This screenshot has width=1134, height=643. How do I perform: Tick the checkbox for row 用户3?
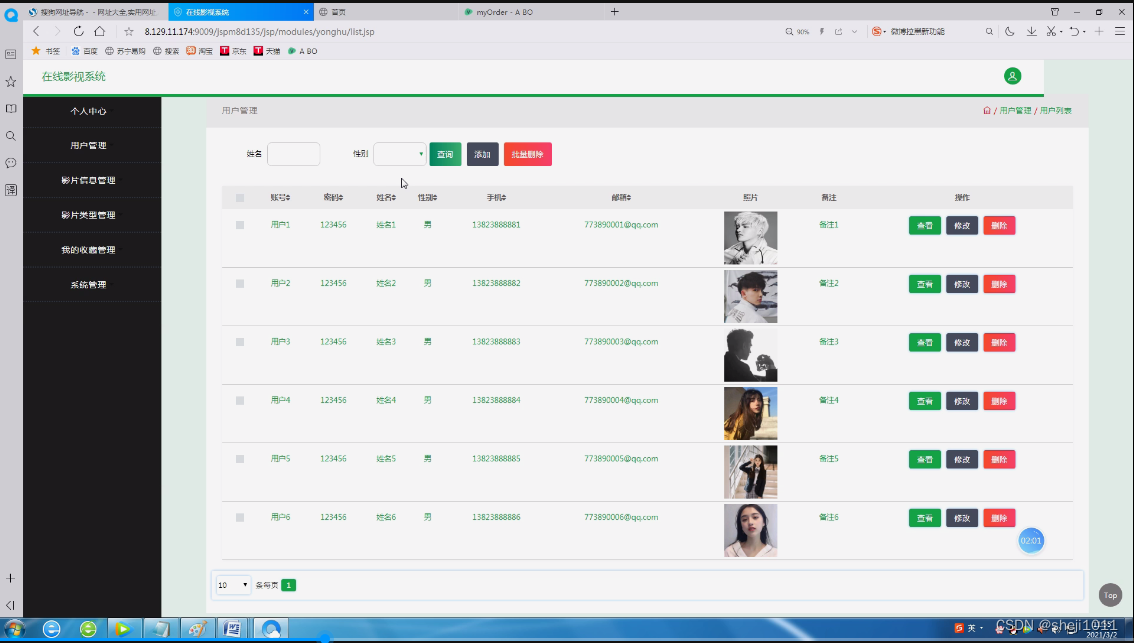coord(240,342)
